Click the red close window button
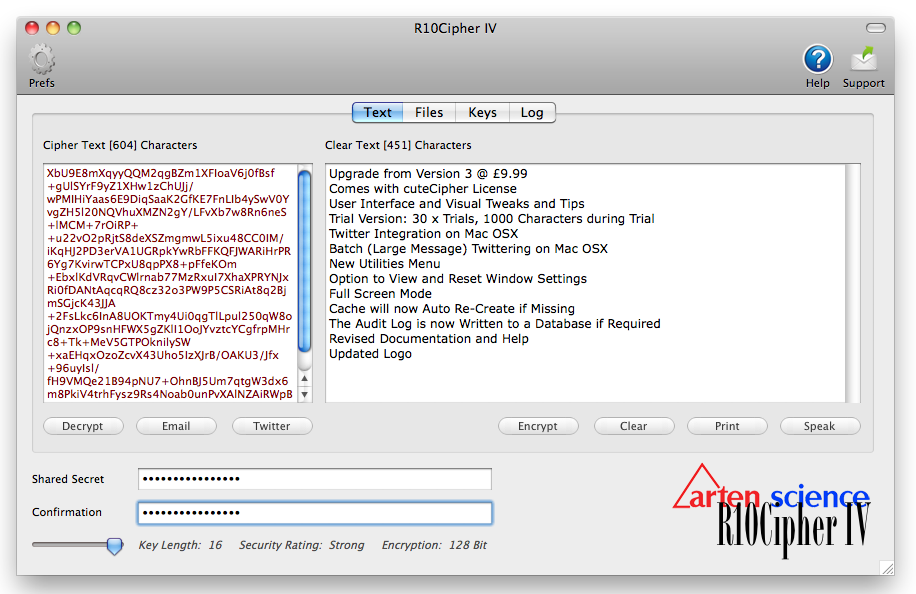The height and width of the screenshot is (594, 916). (x=32, y=28)
